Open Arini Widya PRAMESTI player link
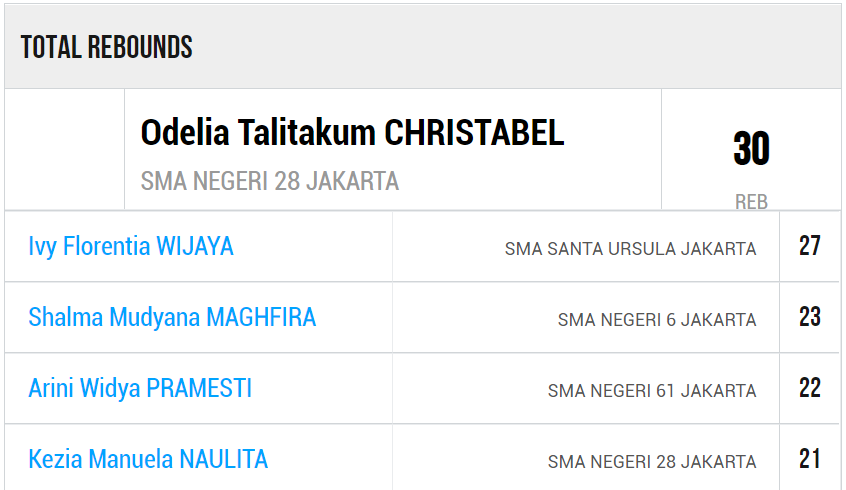 click(140, 389)
